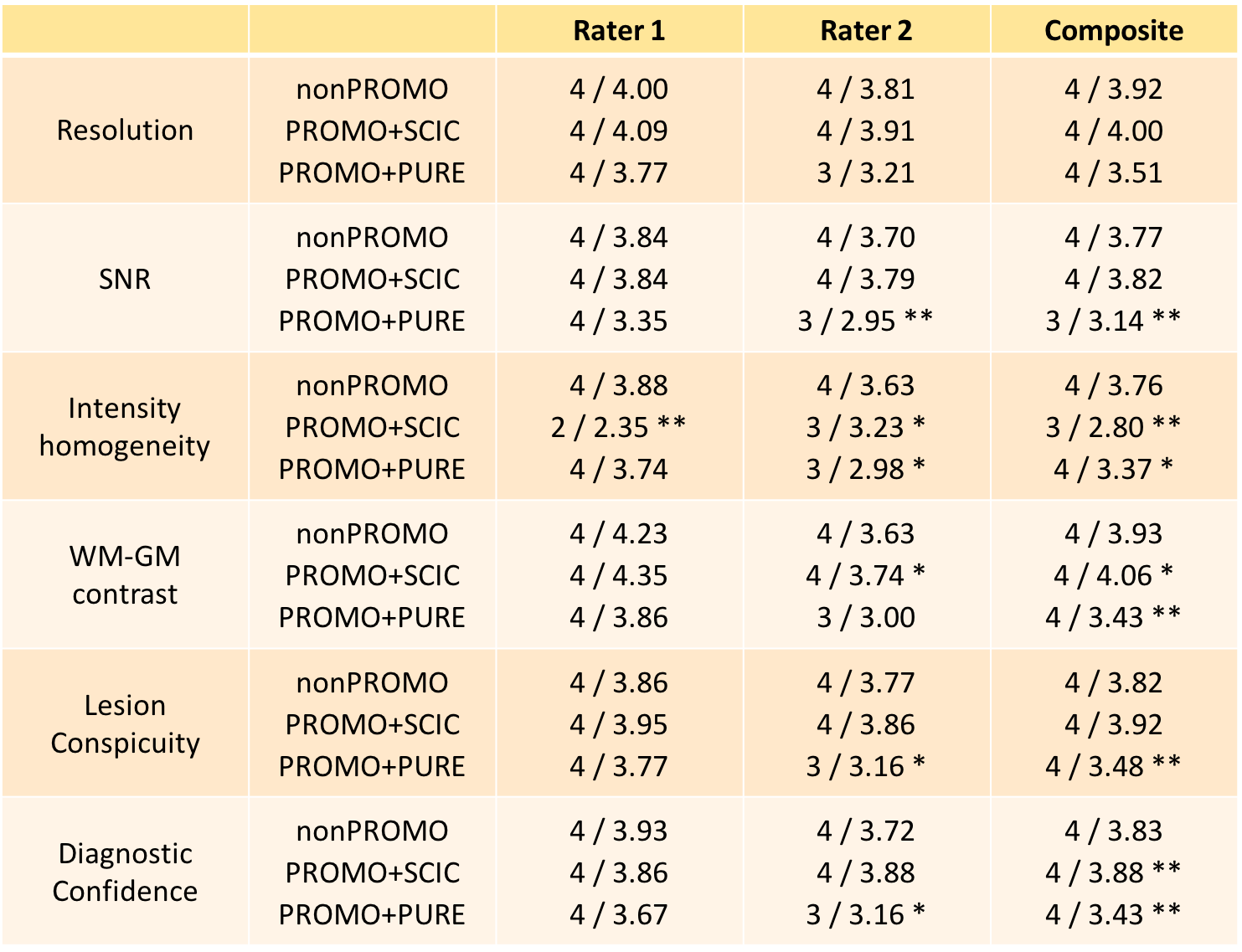Viewport: 1242px width, 952px height.
Task: Click the SNR row label
Action: point(125,279)
